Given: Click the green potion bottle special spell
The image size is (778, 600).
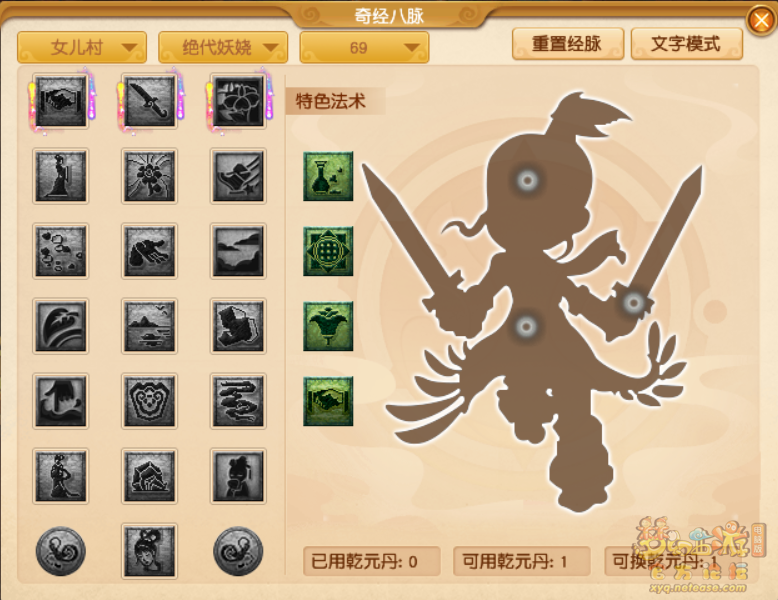Looking at the screenshot, I should tap(328, 176).
